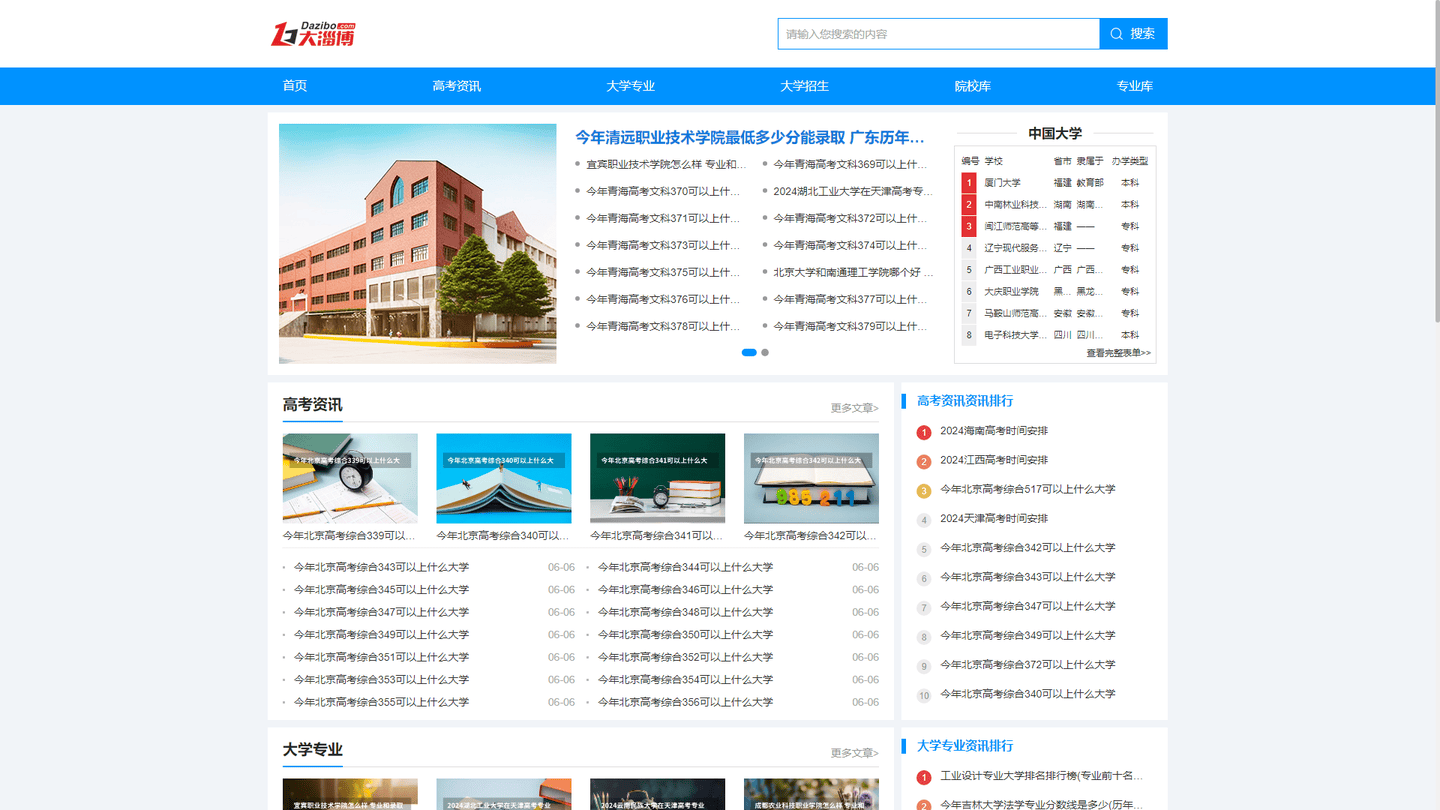Open 北京大学和南通理工学院哪个好 link
This screenshot has width=1440, height=810.
pos(853,272)
